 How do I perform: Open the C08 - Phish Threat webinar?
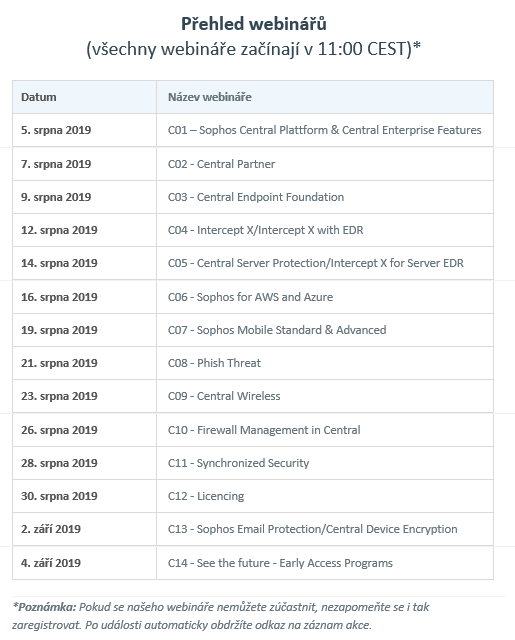[214, 363]
